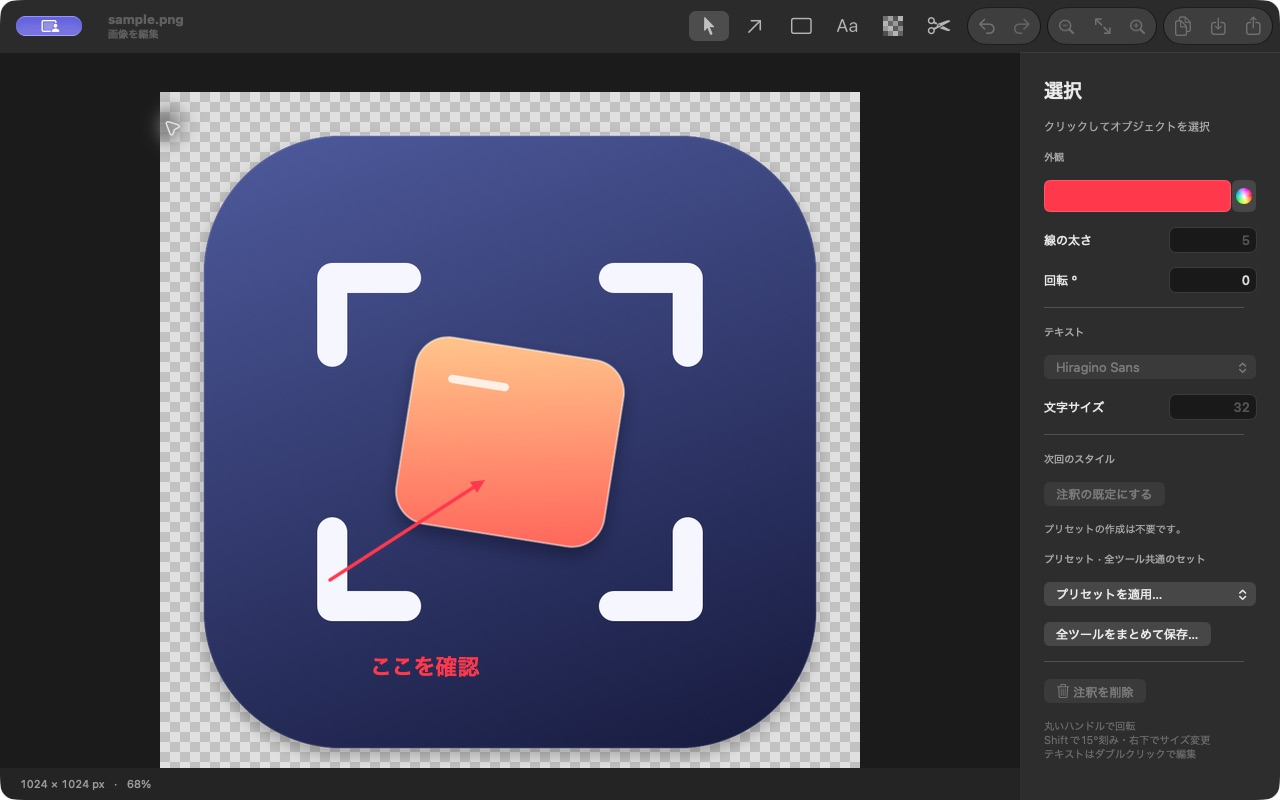The width and height of the screenshot is (1280, 800).
Task: Click the 画像を編集 subtitle text
Action: coord(133,35)
